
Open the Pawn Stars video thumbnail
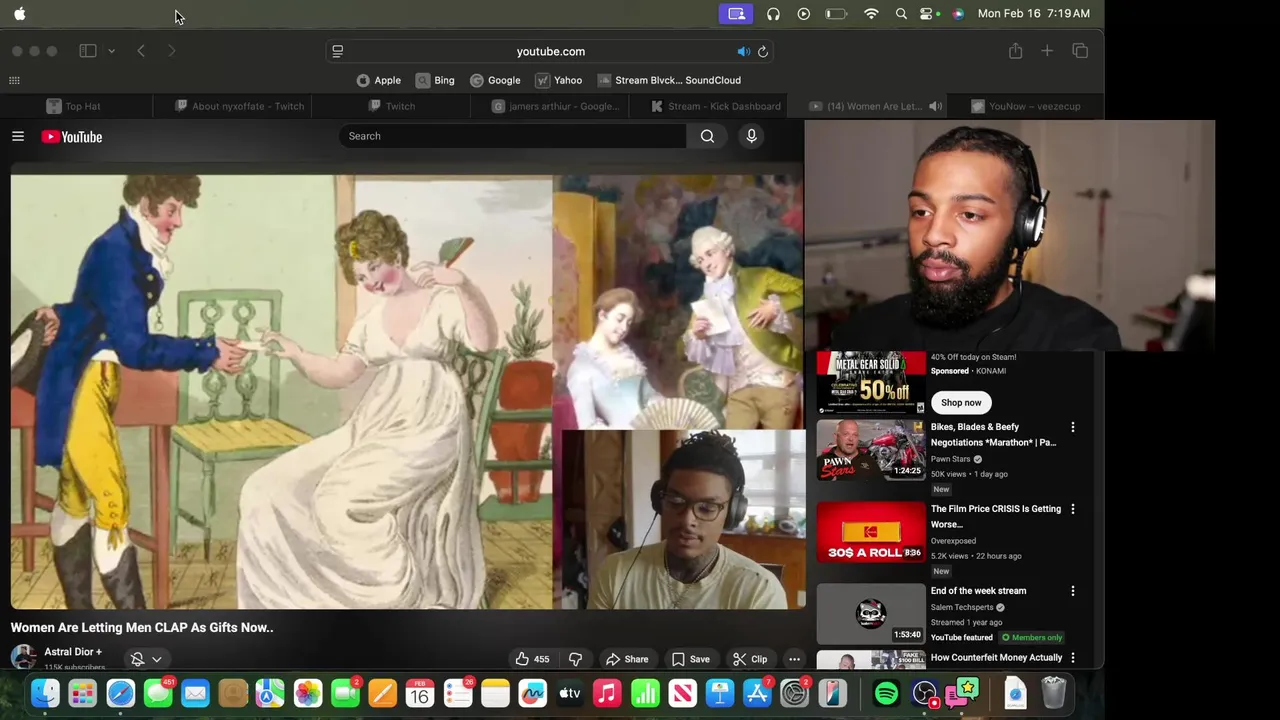871,450
